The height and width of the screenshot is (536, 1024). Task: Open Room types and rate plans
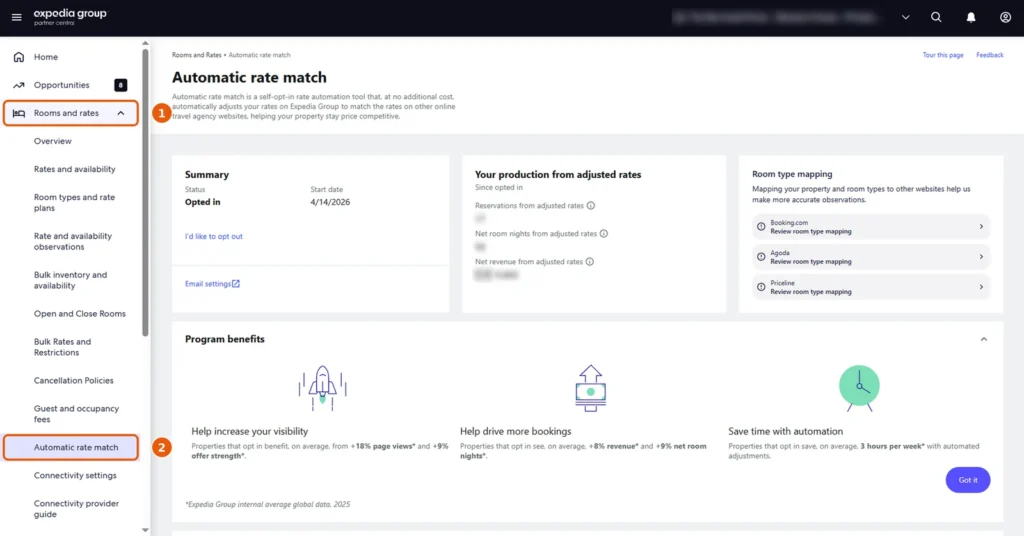(74, 202)
